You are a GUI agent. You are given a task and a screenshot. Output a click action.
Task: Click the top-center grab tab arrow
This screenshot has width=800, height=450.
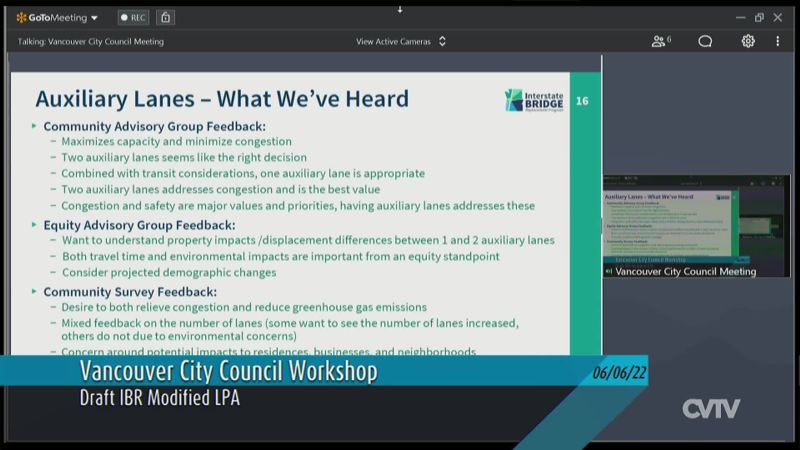400,9
